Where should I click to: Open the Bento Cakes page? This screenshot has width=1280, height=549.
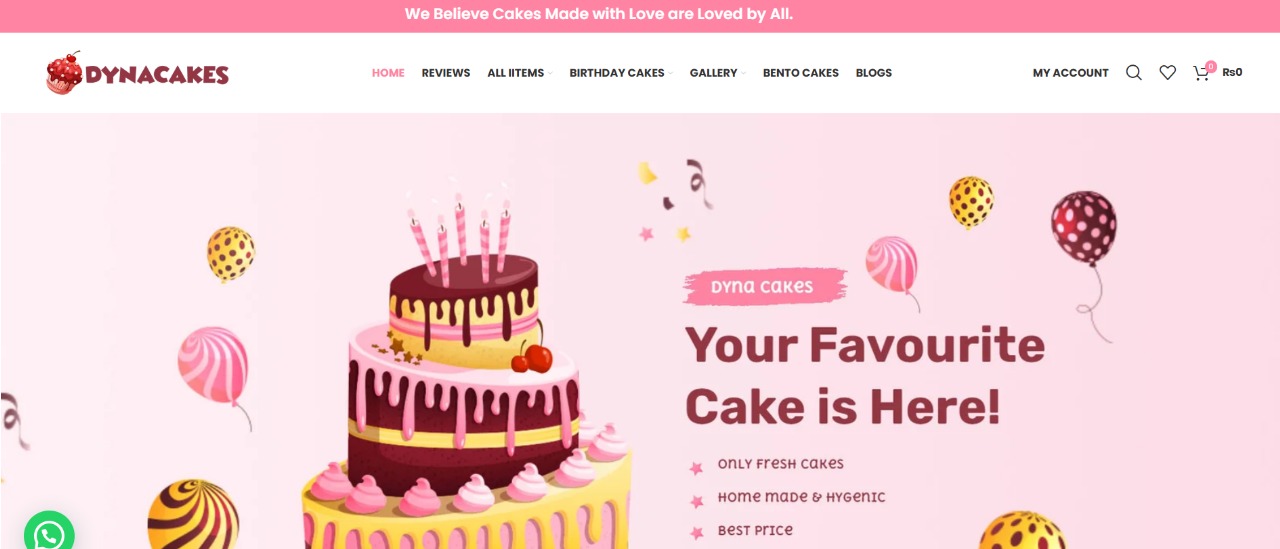[x=801, y=73]
